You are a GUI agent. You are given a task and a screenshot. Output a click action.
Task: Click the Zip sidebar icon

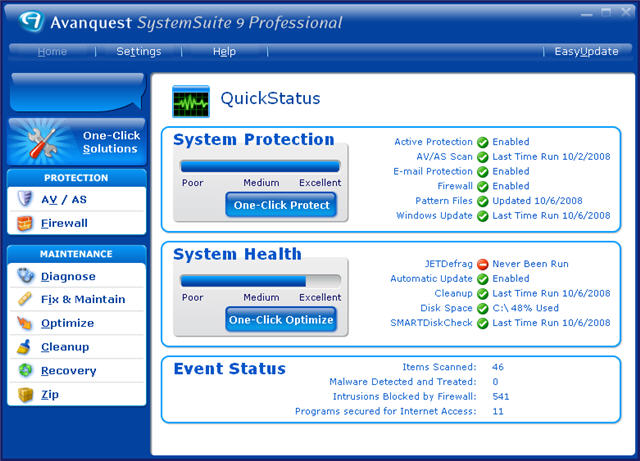[x=26, y=394]
